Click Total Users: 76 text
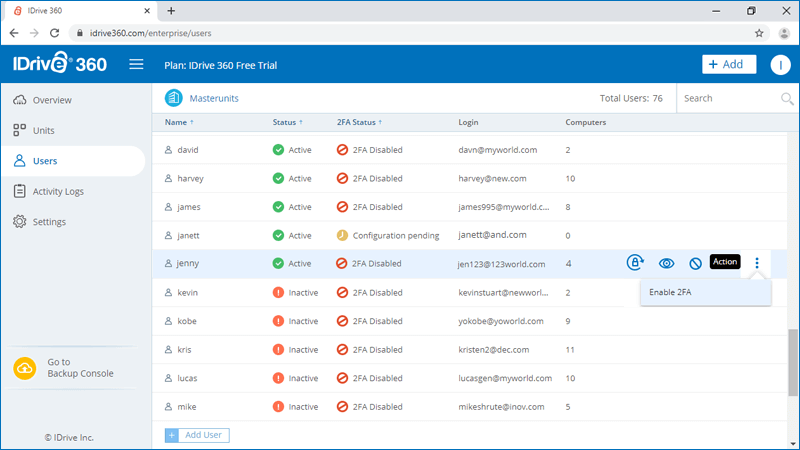Image resolution: width=800 pixels, height=450 pixels. coord(631,98)
